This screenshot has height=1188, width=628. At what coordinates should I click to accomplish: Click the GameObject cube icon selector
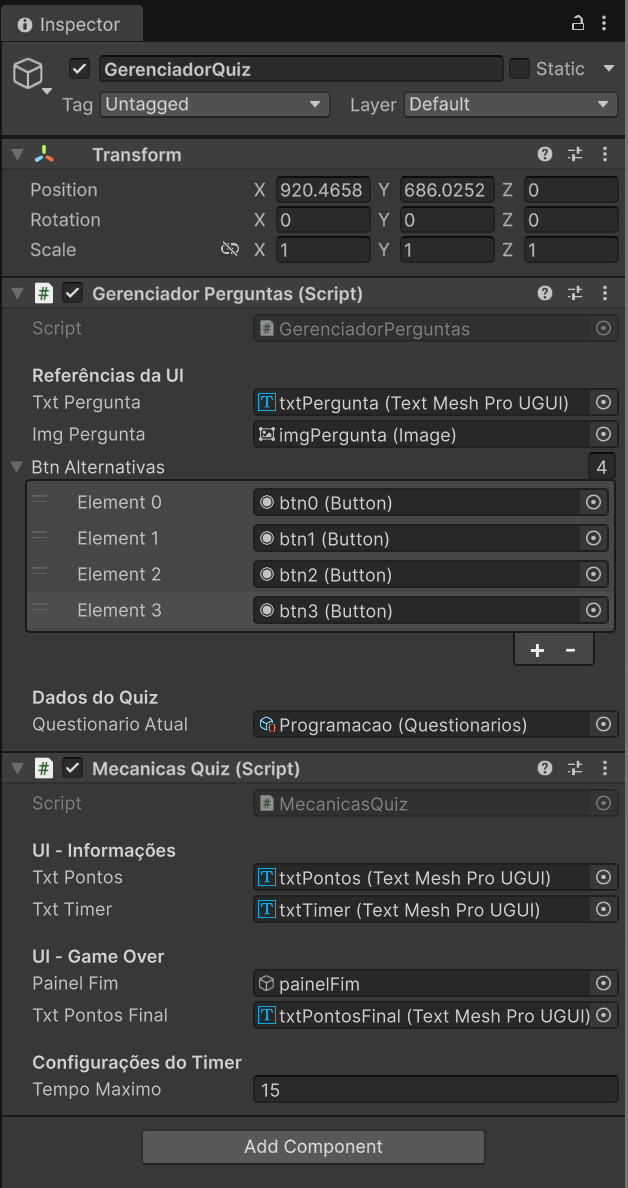29,74
